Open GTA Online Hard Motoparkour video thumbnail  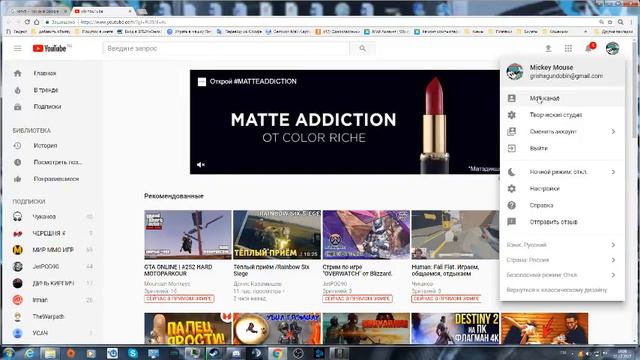tap(188, 235)
